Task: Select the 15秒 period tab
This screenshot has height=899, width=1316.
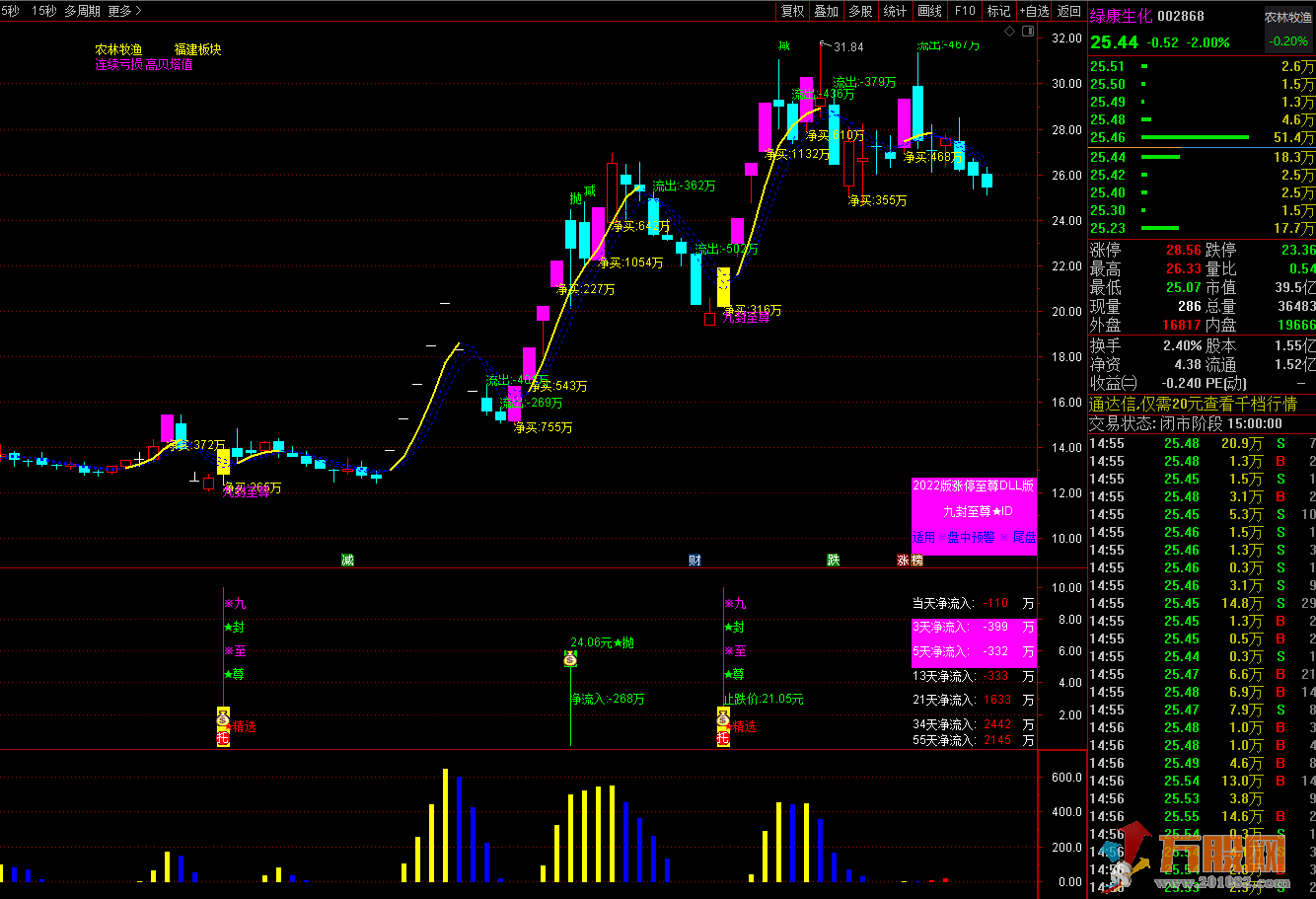Action: [43, 11]
